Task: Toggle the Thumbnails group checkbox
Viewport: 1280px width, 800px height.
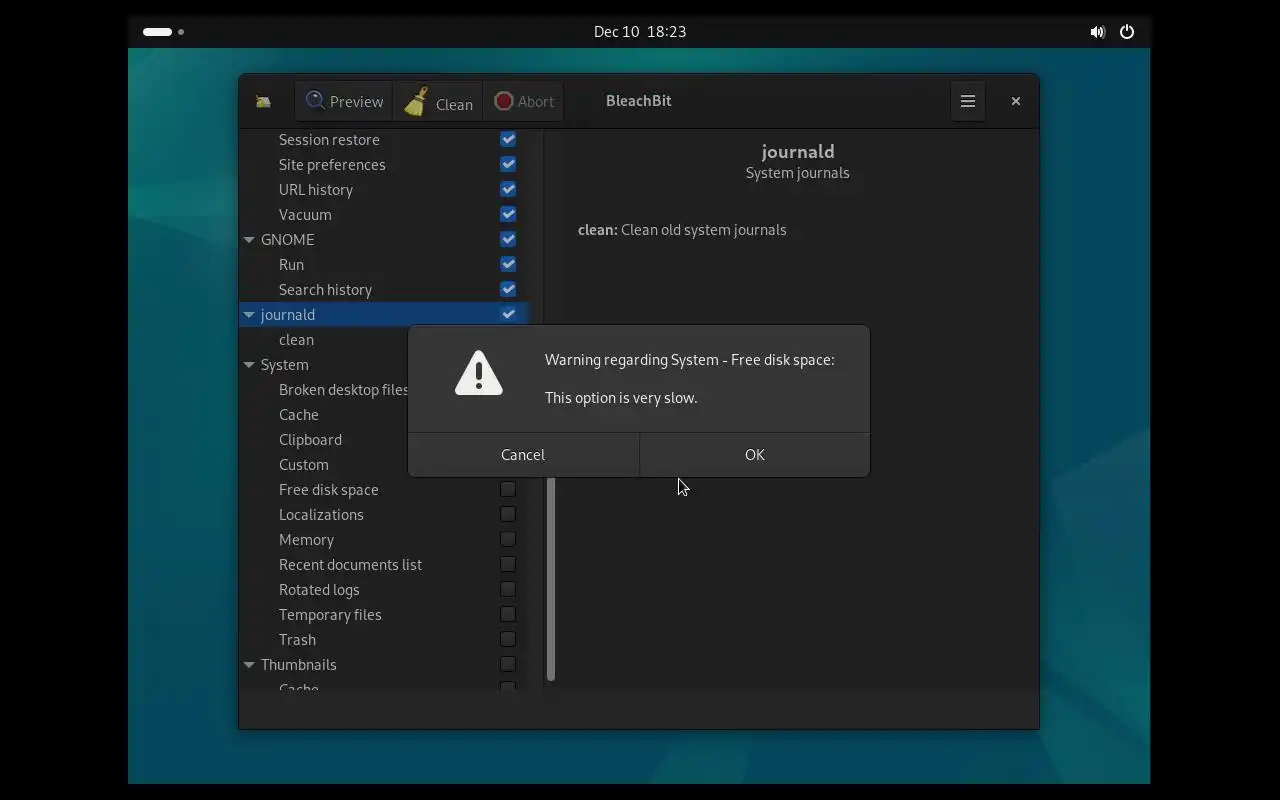Action: 508,664
